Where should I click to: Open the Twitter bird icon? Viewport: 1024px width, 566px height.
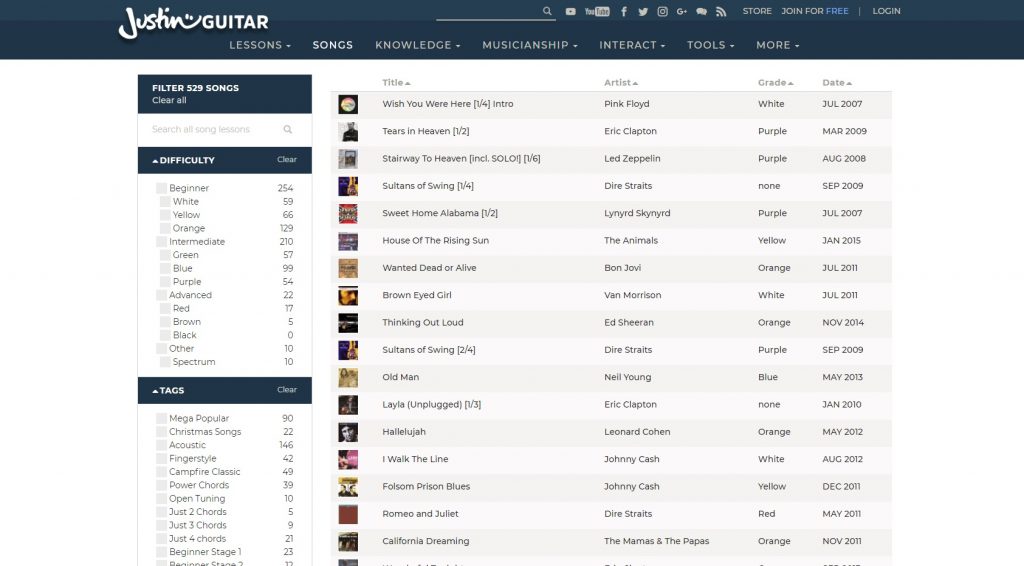[643, 11]
